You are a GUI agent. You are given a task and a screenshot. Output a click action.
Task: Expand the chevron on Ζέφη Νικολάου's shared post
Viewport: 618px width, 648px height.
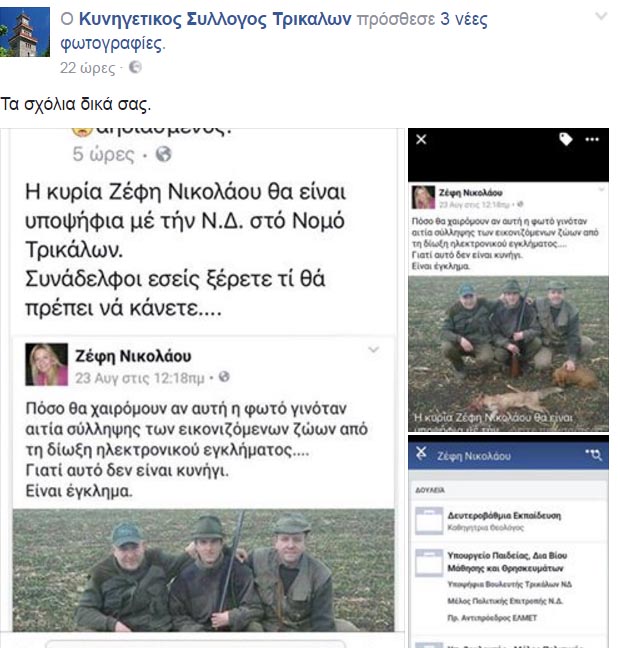[373, 350]
